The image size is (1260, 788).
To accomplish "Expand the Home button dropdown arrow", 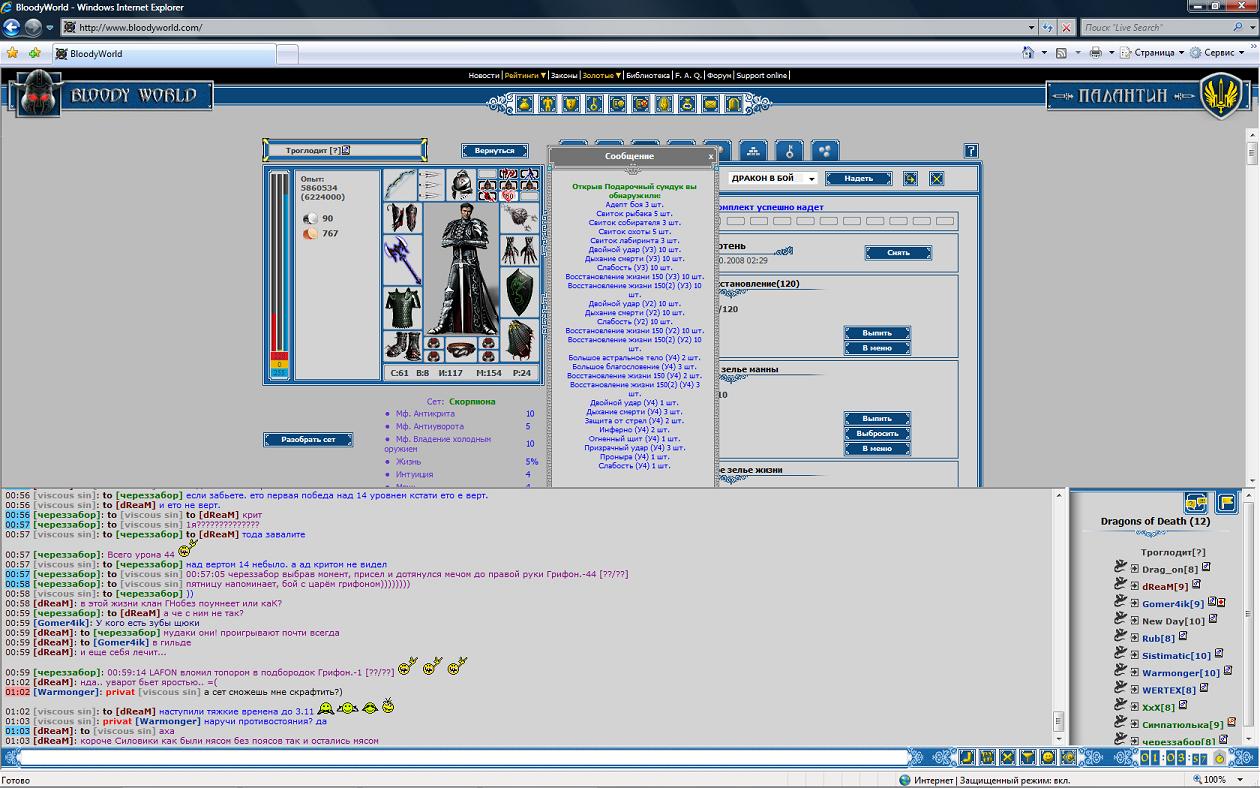I will (1044, 53).
